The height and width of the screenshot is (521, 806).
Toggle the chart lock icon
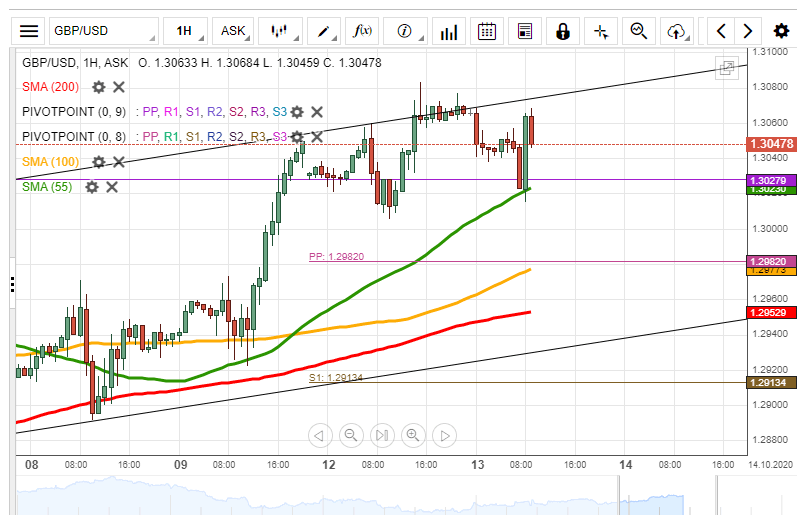(x=563, y=31)
